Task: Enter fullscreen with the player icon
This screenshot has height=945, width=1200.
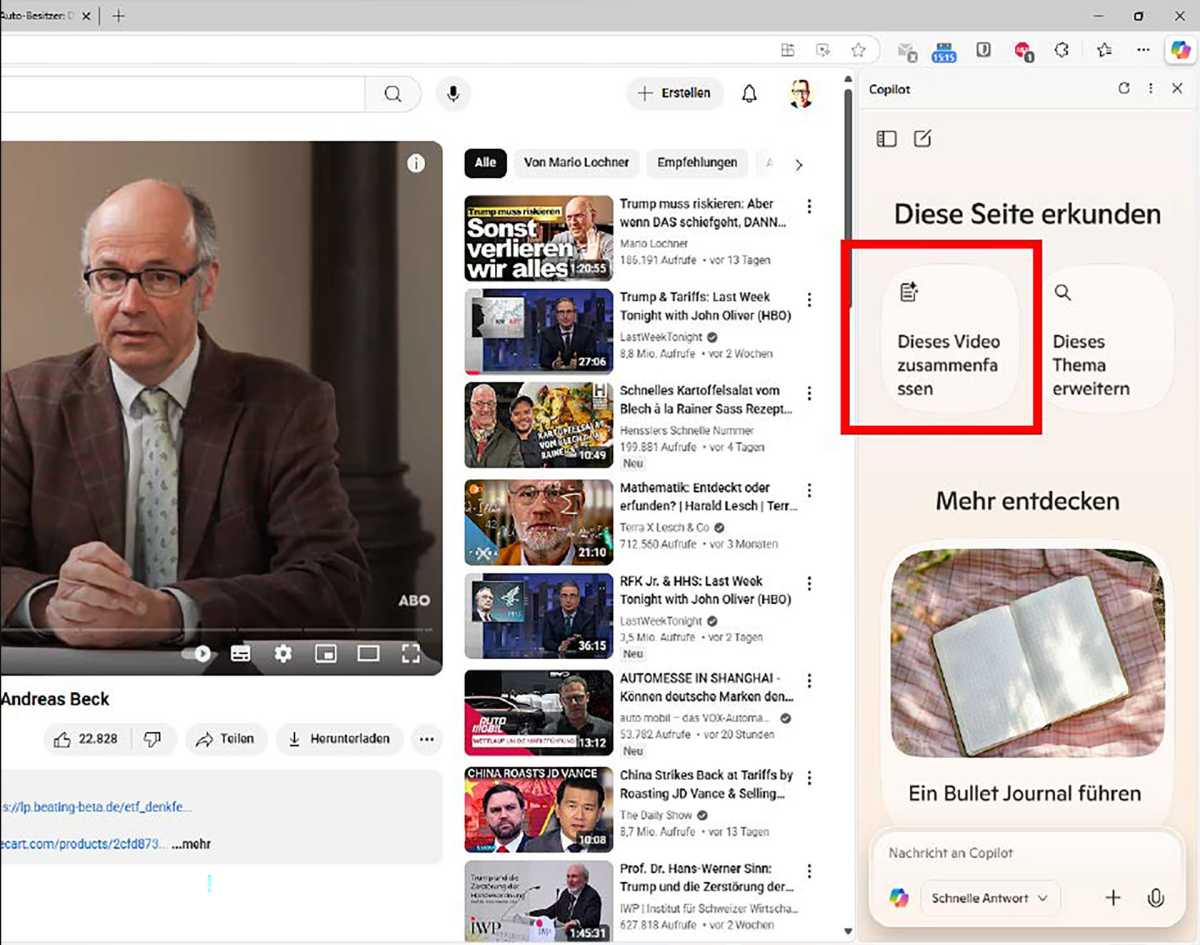Action: (411, 653)
